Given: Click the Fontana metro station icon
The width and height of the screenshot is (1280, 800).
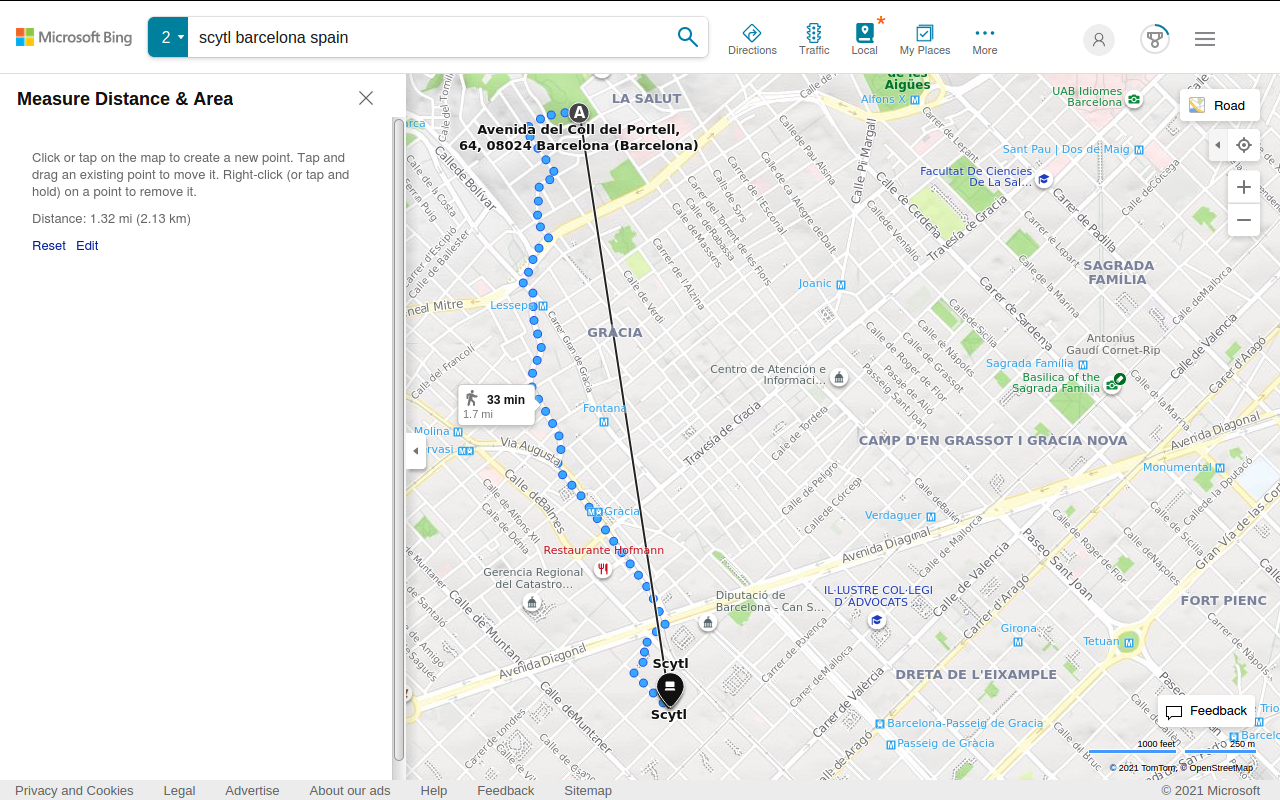Looking at the screenshot, I should point(604,422).
